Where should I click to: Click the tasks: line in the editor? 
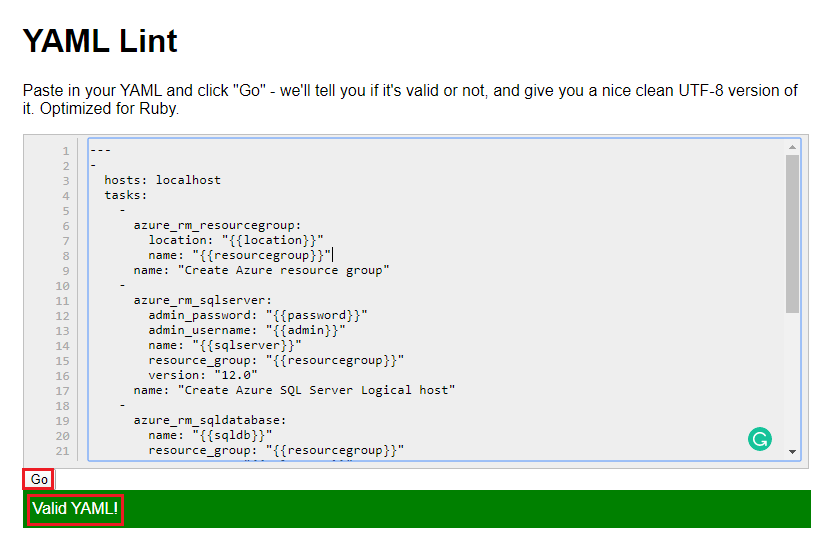click(x=125, y=195)
